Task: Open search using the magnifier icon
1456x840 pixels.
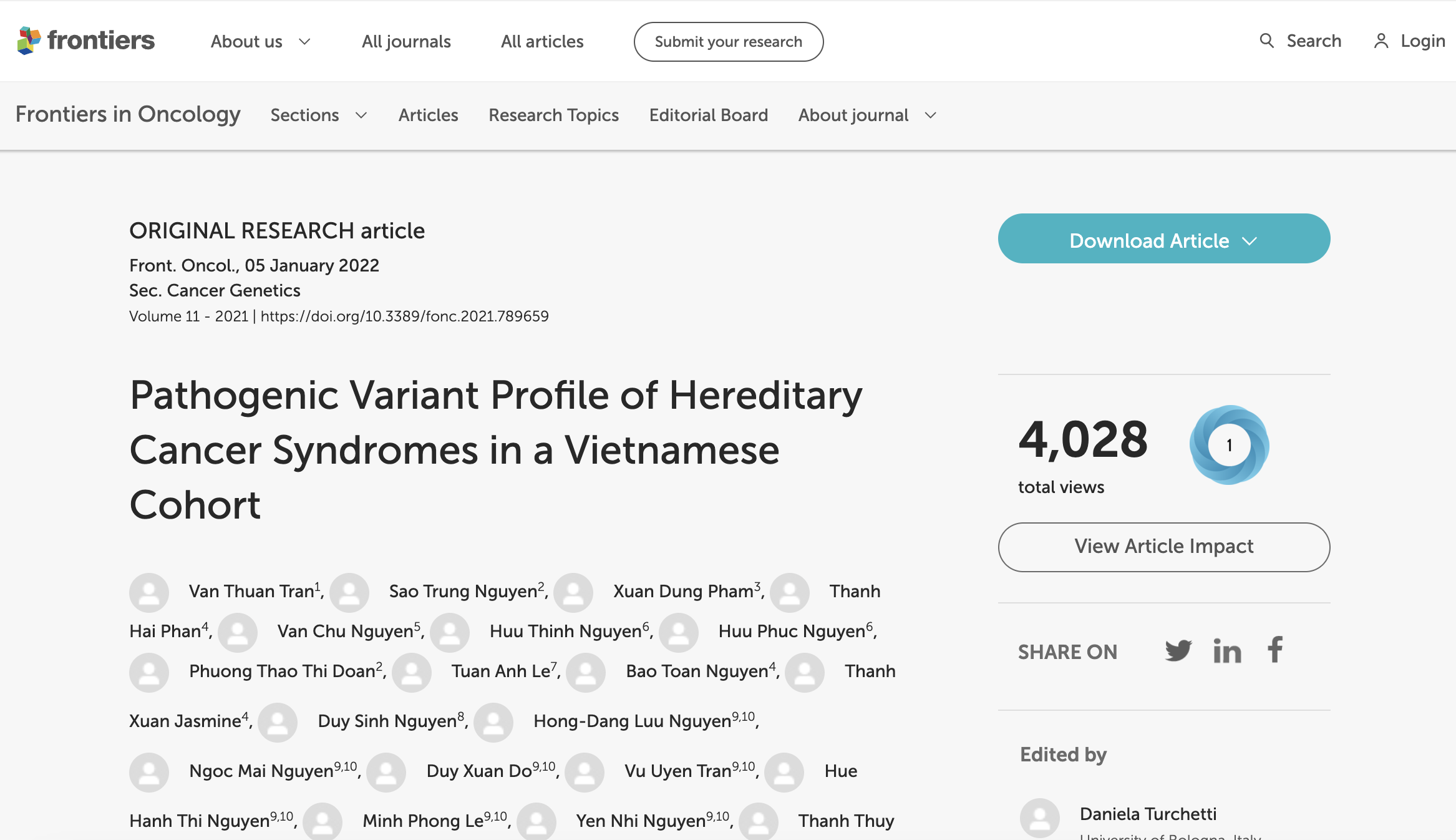Action: click(1267, 41)
